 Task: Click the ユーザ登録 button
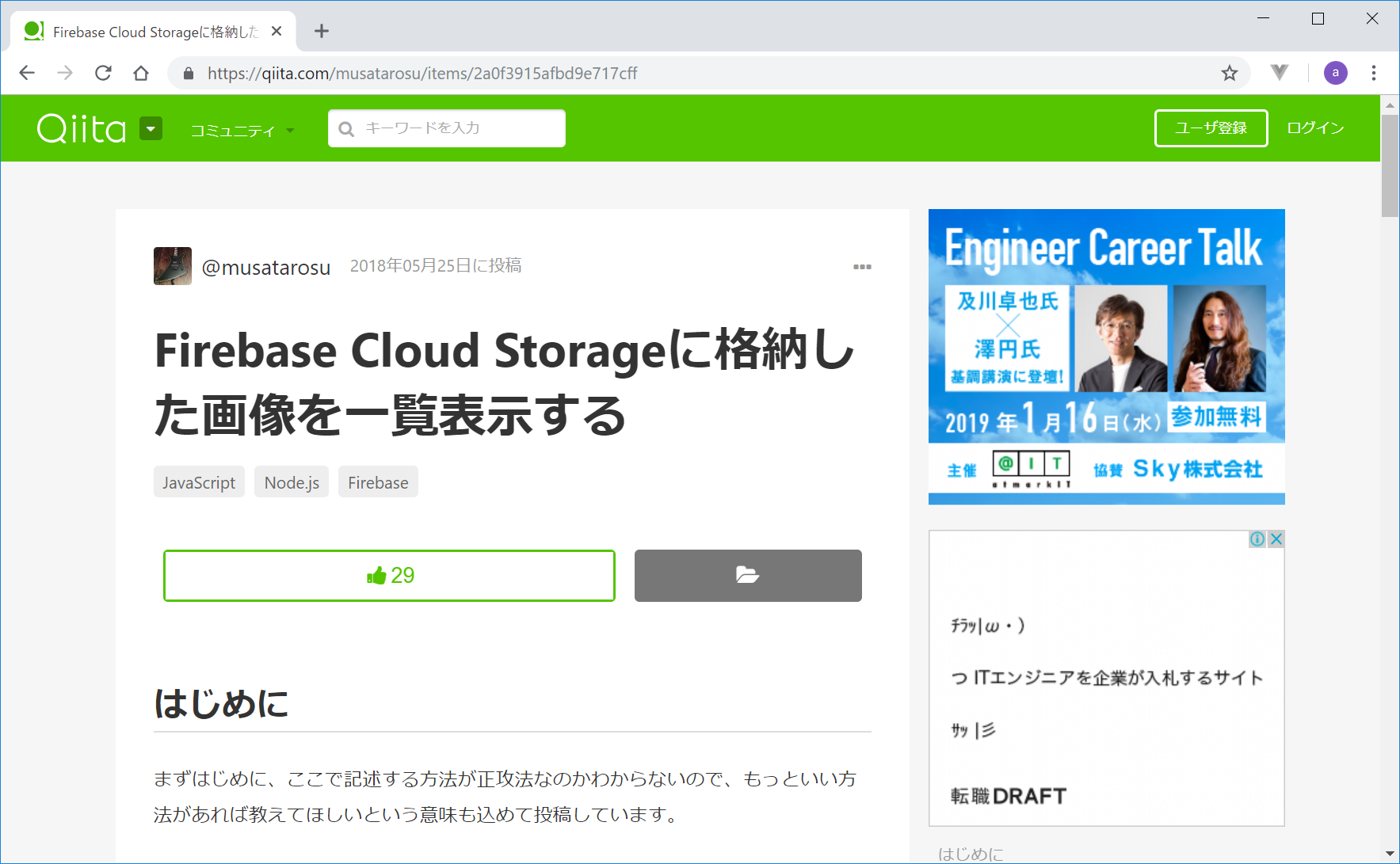click(x=1211, y=128)
